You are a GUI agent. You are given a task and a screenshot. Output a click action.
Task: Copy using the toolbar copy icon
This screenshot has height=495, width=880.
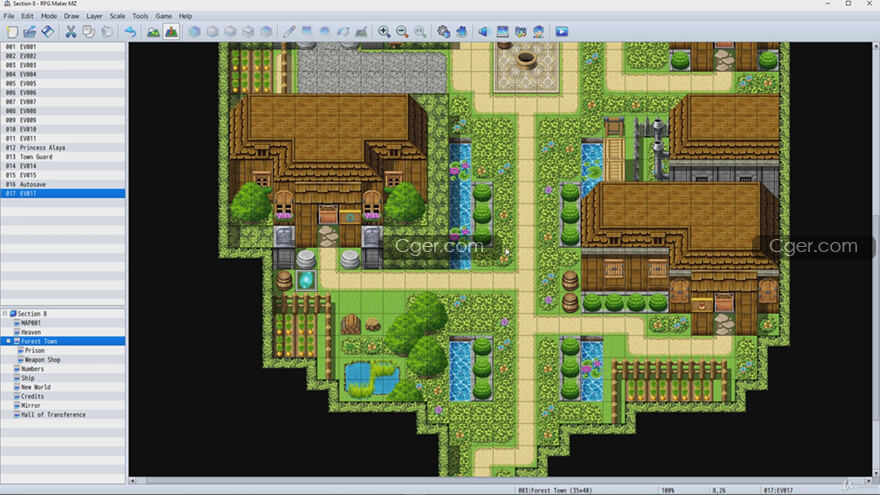click(x=89, y=31)
